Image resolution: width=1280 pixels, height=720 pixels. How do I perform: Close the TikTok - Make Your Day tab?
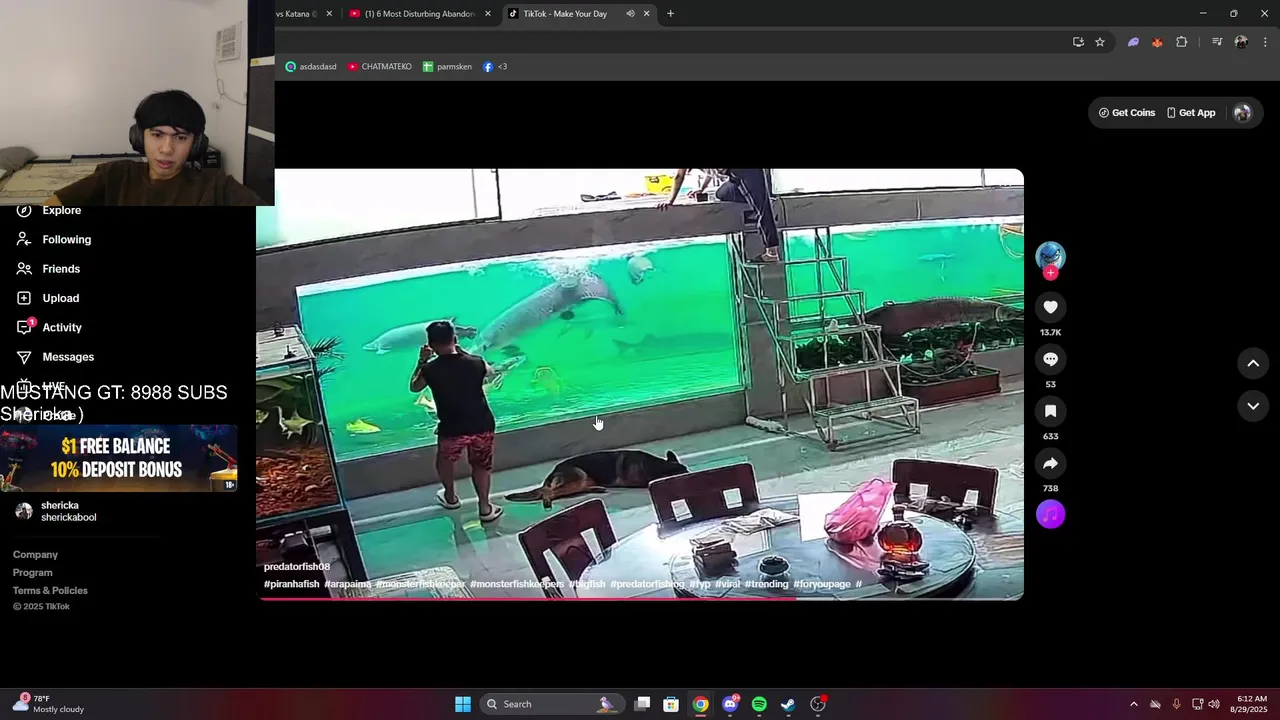646,14
